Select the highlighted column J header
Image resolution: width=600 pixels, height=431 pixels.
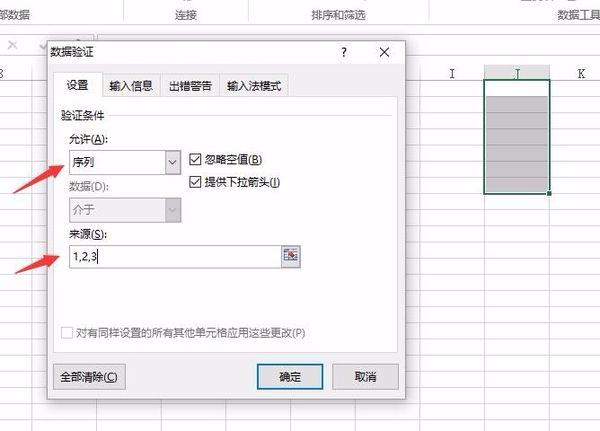(x=517, y=73)
